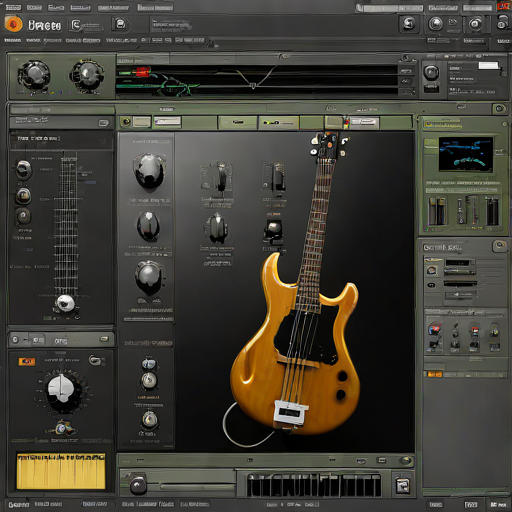Image resolution: width=512 pixels, height=512 pixels.
Task: Flip the lower-right silver-capped switch beside the guitar neck
Action: click(273, 231)
